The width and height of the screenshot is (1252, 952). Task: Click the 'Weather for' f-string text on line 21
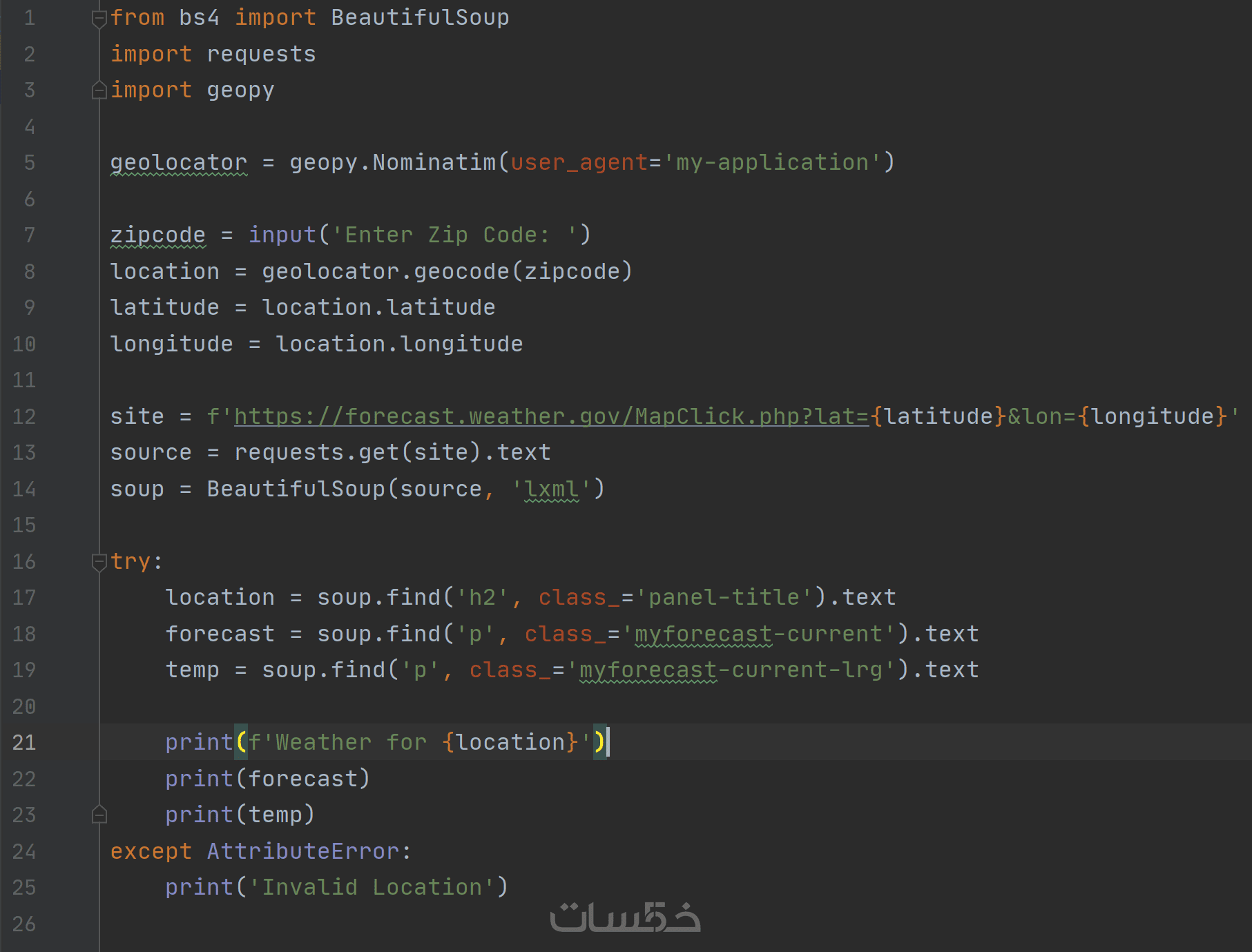pos(351,742)
